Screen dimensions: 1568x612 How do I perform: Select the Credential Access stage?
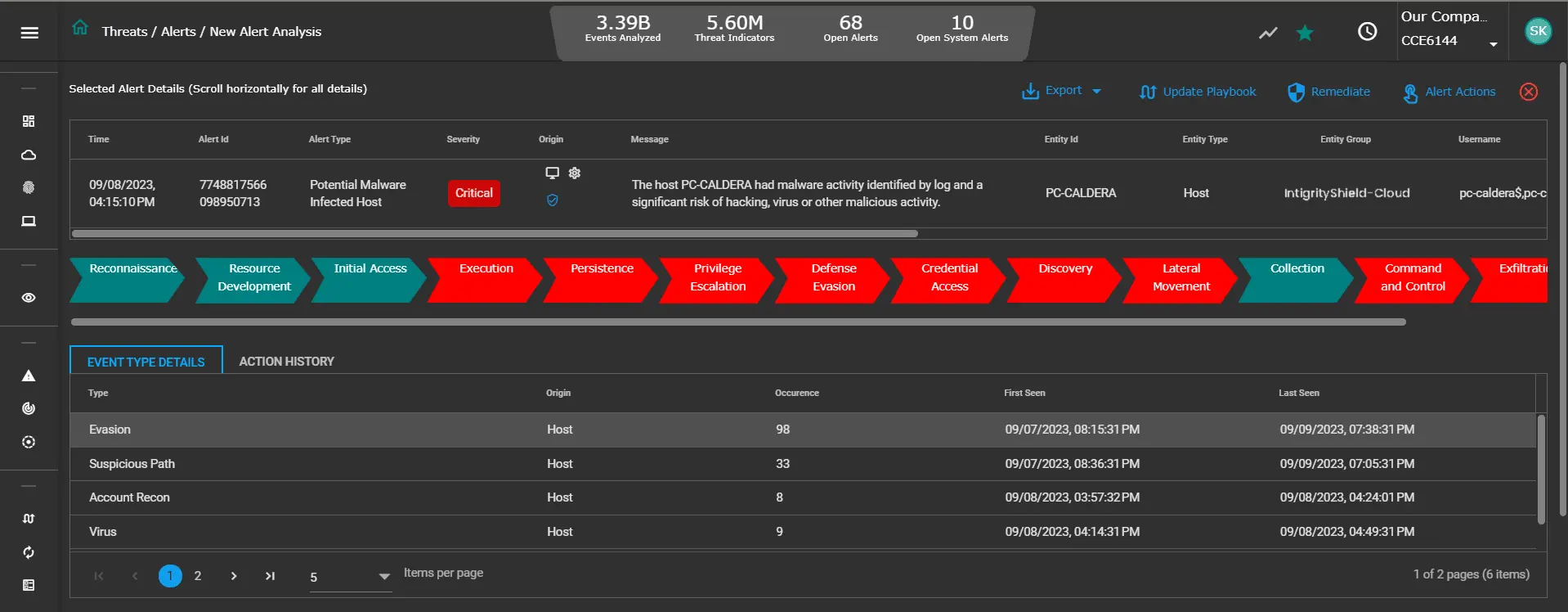tap(949, 280)
